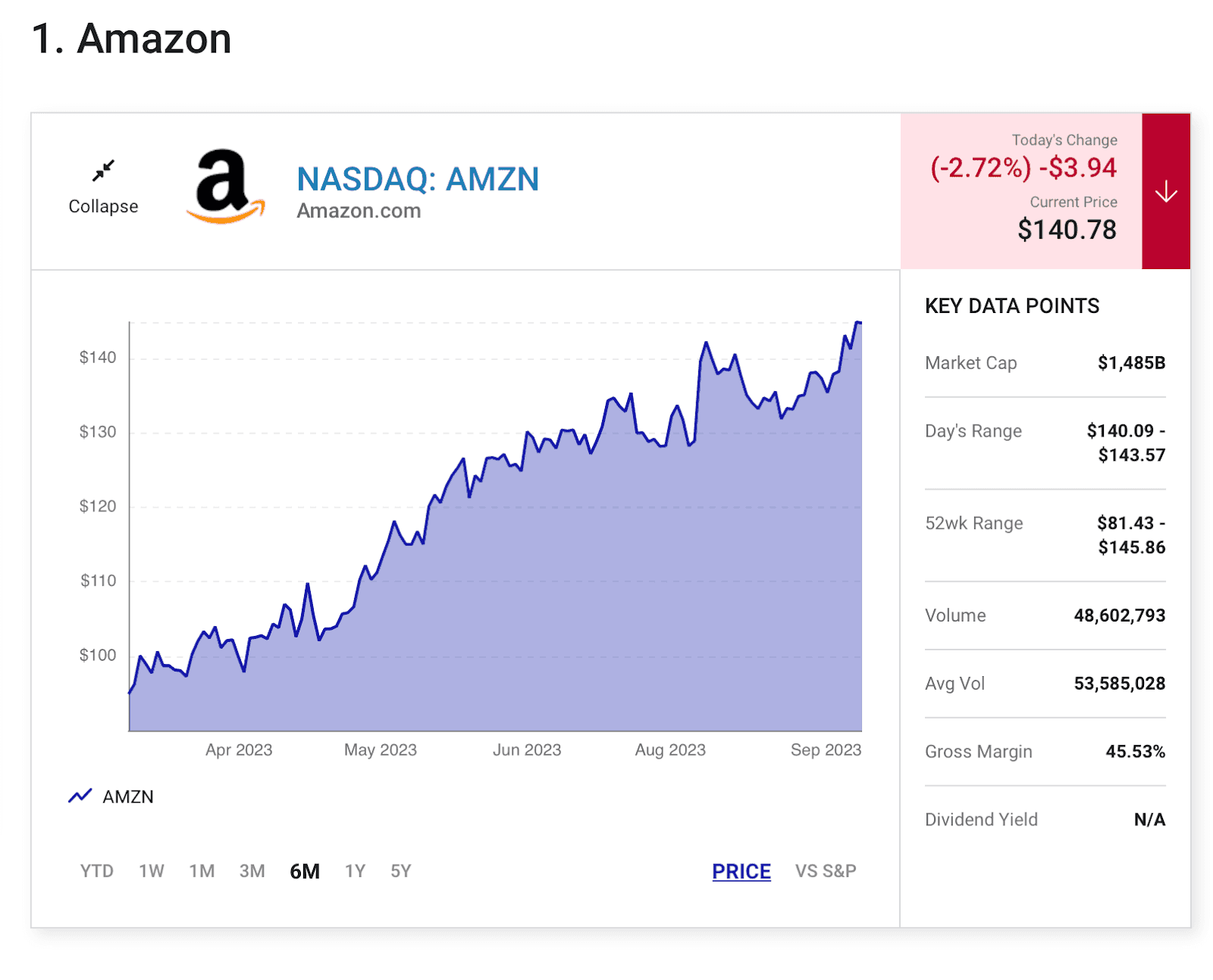Click the AMZN blue line legend icon
The image size is (1213, 980).
80,795
